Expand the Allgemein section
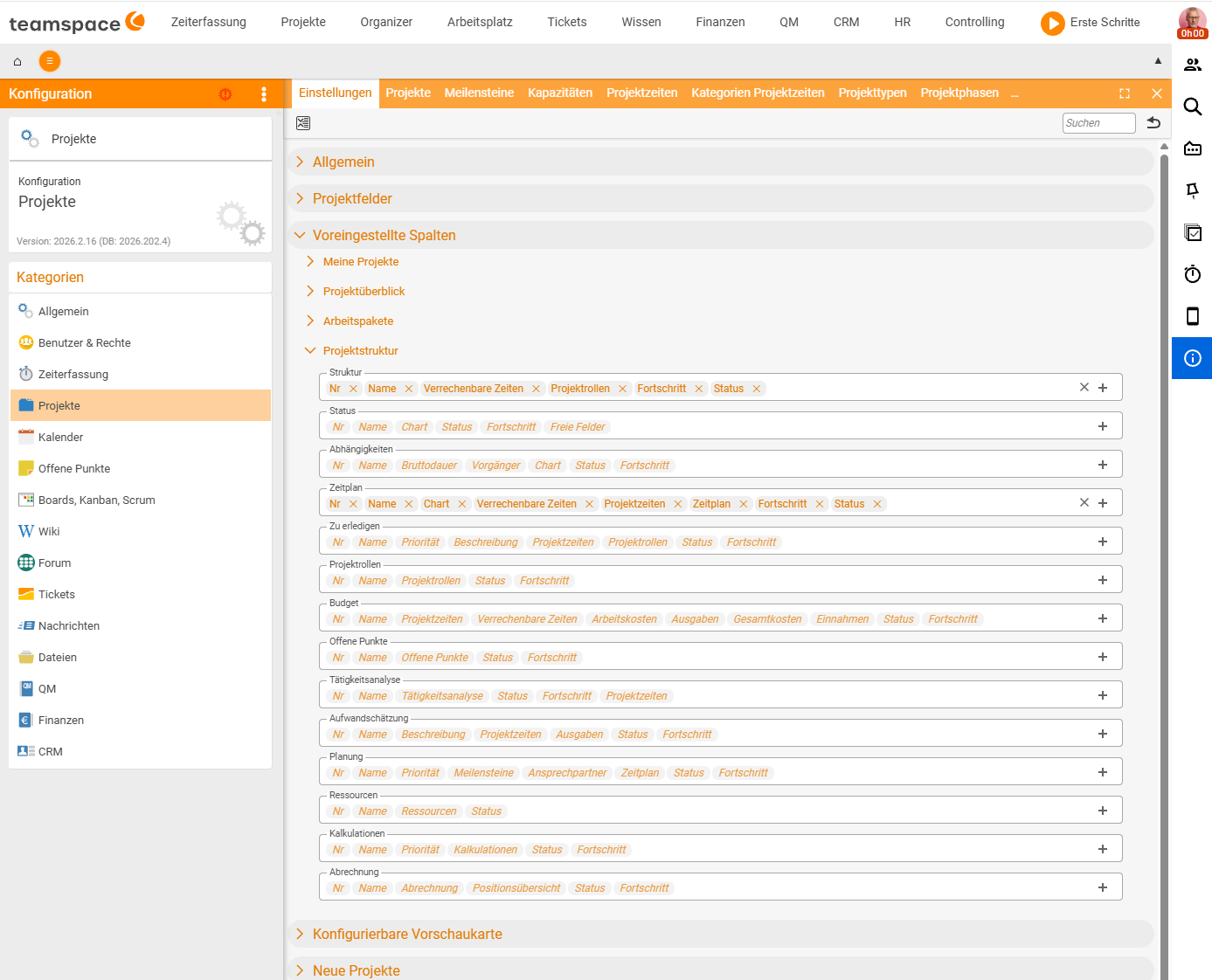This screenshot has height=980, width=1212. point(721,162)
